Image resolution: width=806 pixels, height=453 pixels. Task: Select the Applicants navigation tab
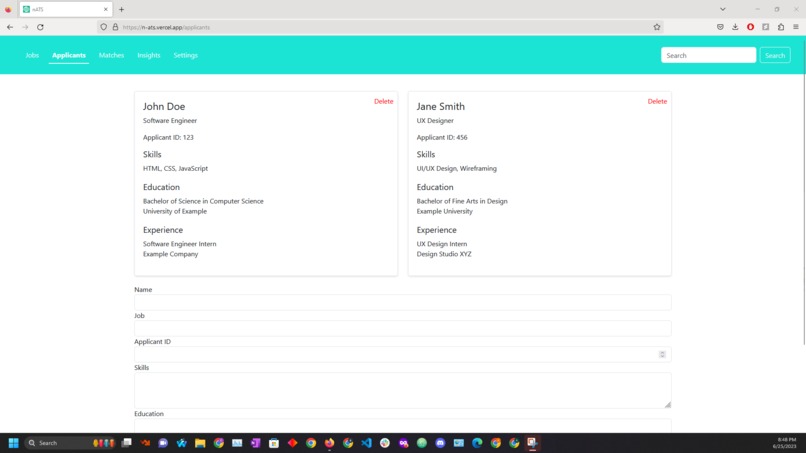click(x=69, y=55)
